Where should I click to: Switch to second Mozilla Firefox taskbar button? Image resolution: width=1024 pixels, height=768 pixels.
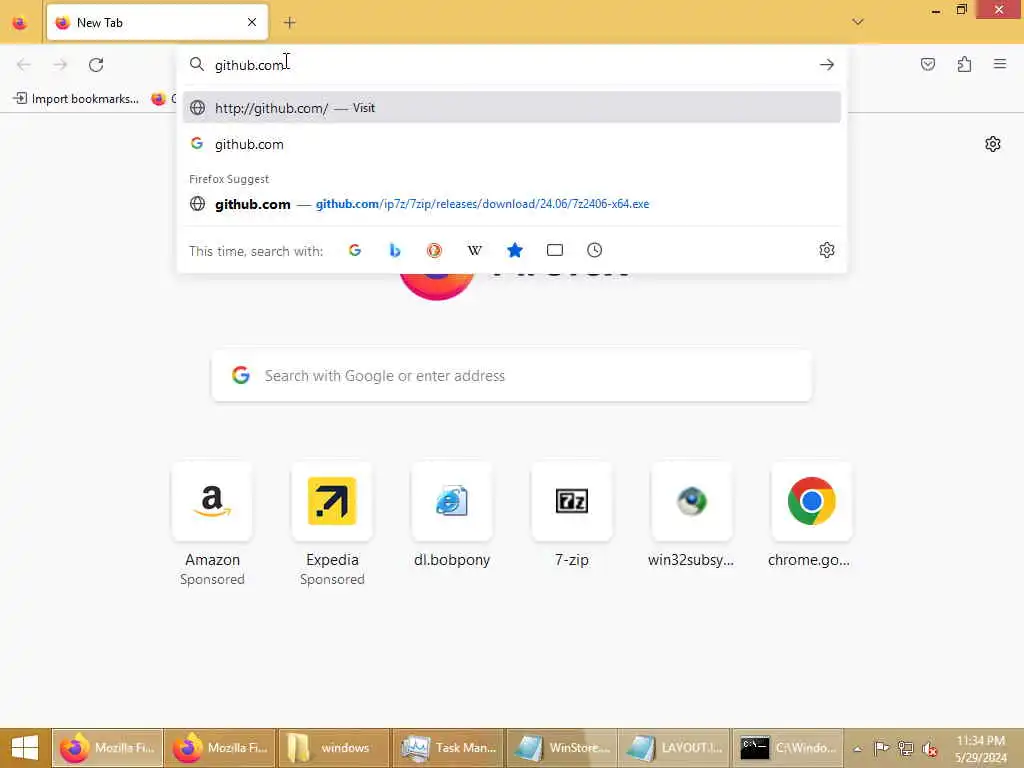(220, 748)
